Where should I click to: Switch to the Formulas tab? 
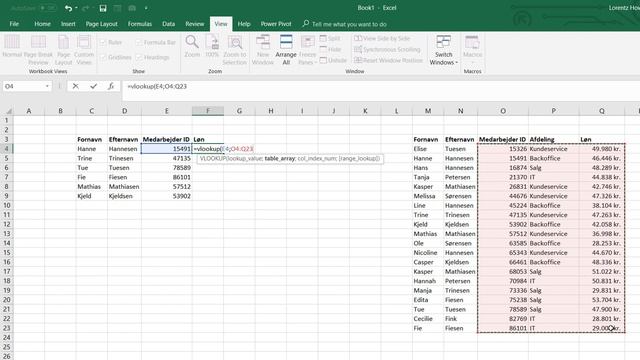pyautogui.click(x=140, y=24)
